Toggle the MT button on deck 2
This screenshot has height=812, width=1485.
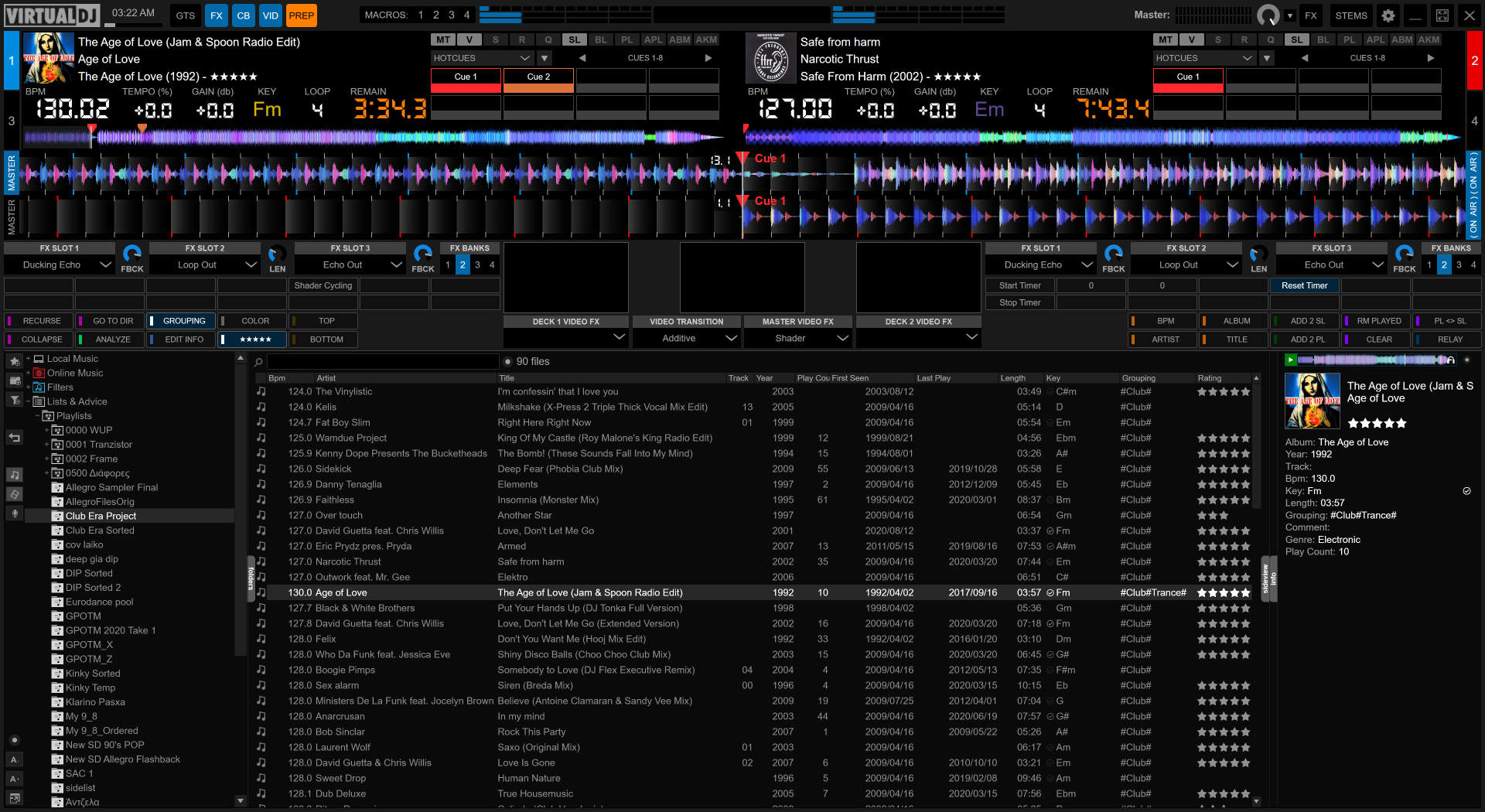click(x=1166, y=39)
